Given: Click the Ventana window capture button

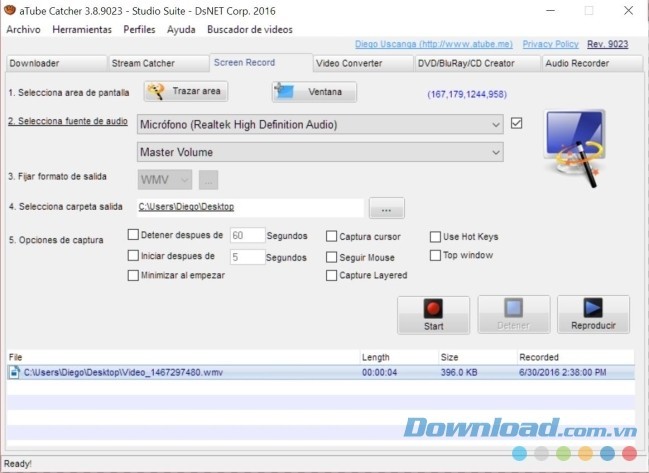Looking at the screenshot, I should coord(313,92).
